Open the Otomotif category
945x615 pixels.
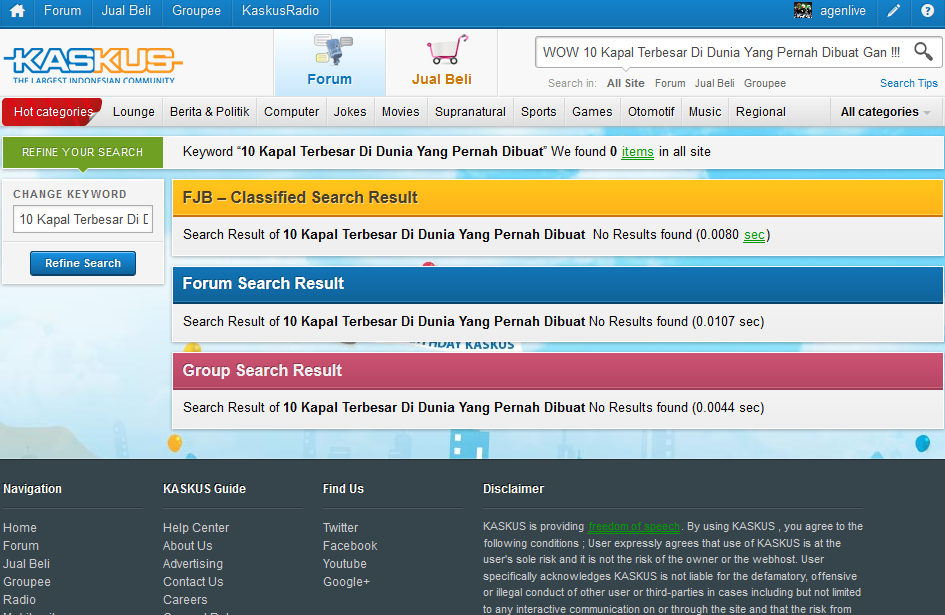pos(651,112)
